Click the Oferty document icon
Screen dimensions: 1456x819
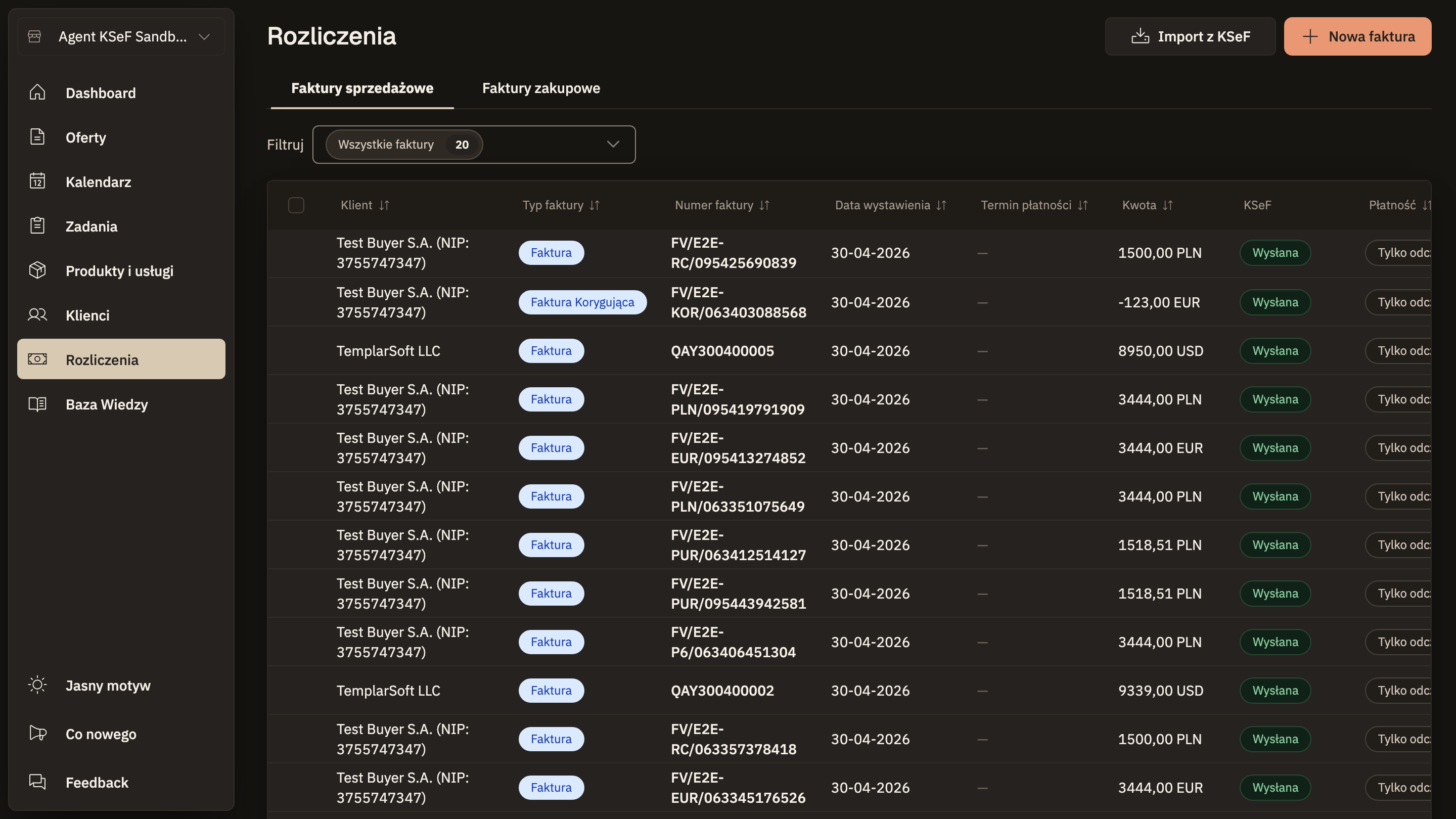coord(37,137)
